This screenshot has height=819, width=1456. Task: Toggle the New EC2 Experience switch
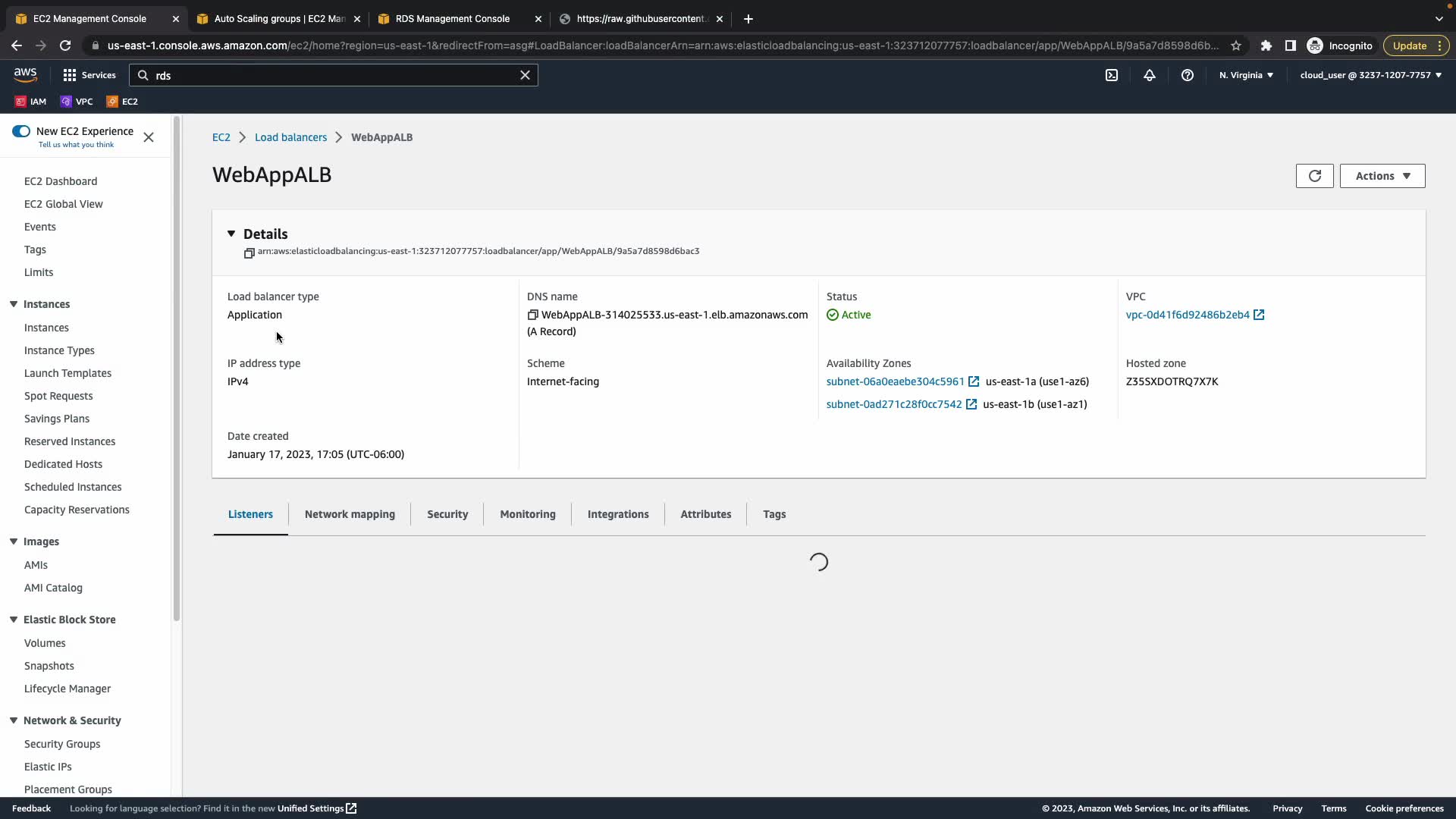[21, 131]
